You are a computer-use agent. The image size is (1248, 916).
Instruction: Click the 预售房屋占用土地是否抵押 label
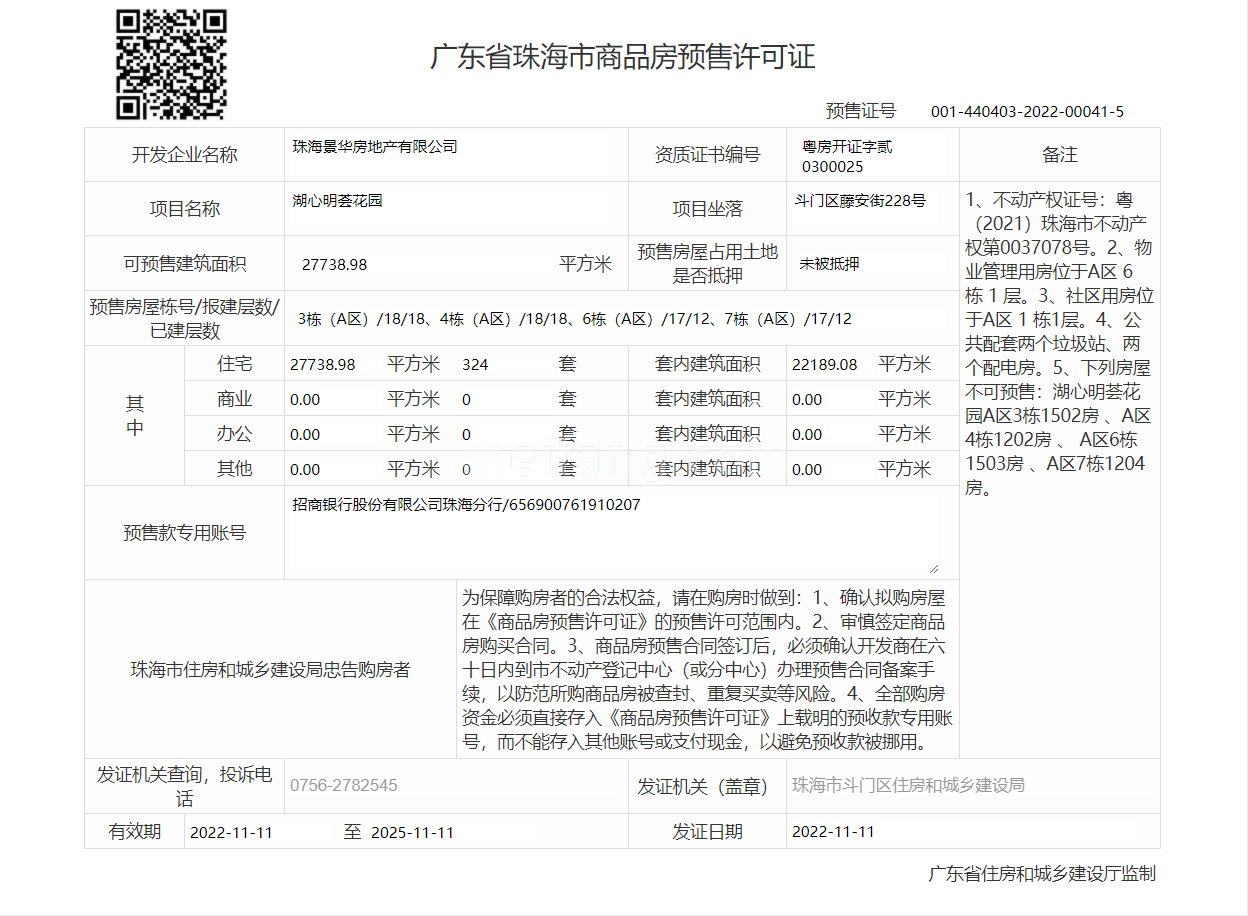pos(707,263)
